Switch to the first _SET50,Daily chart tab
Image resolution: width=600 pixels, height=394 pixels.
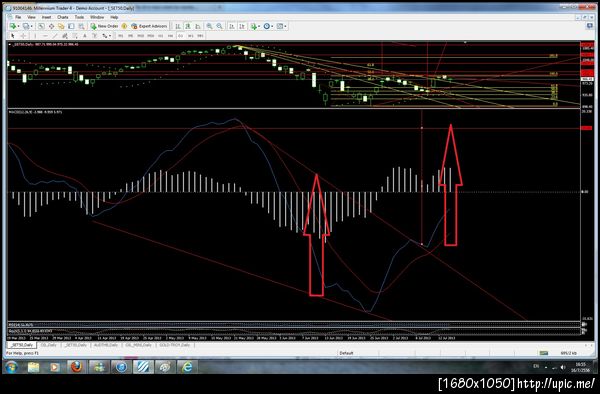pos(22,345)
